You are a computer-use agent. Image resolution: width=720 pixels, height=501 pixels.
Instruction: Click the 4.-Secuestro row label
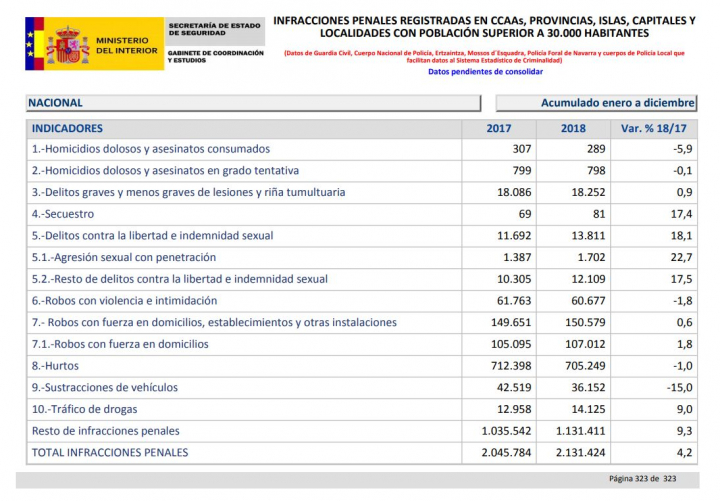pos(63,214)
